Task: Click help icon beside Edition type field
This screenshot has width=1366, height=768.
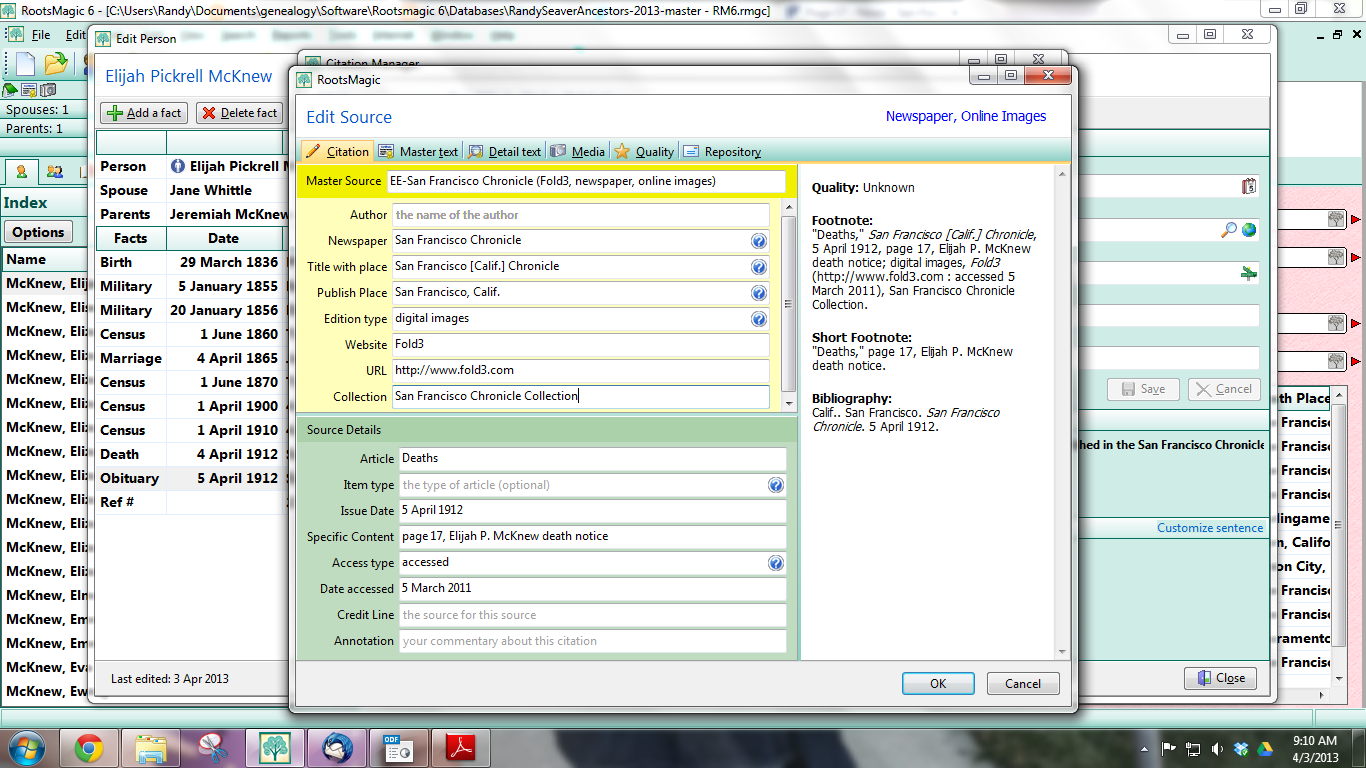Action: [759, 319]
